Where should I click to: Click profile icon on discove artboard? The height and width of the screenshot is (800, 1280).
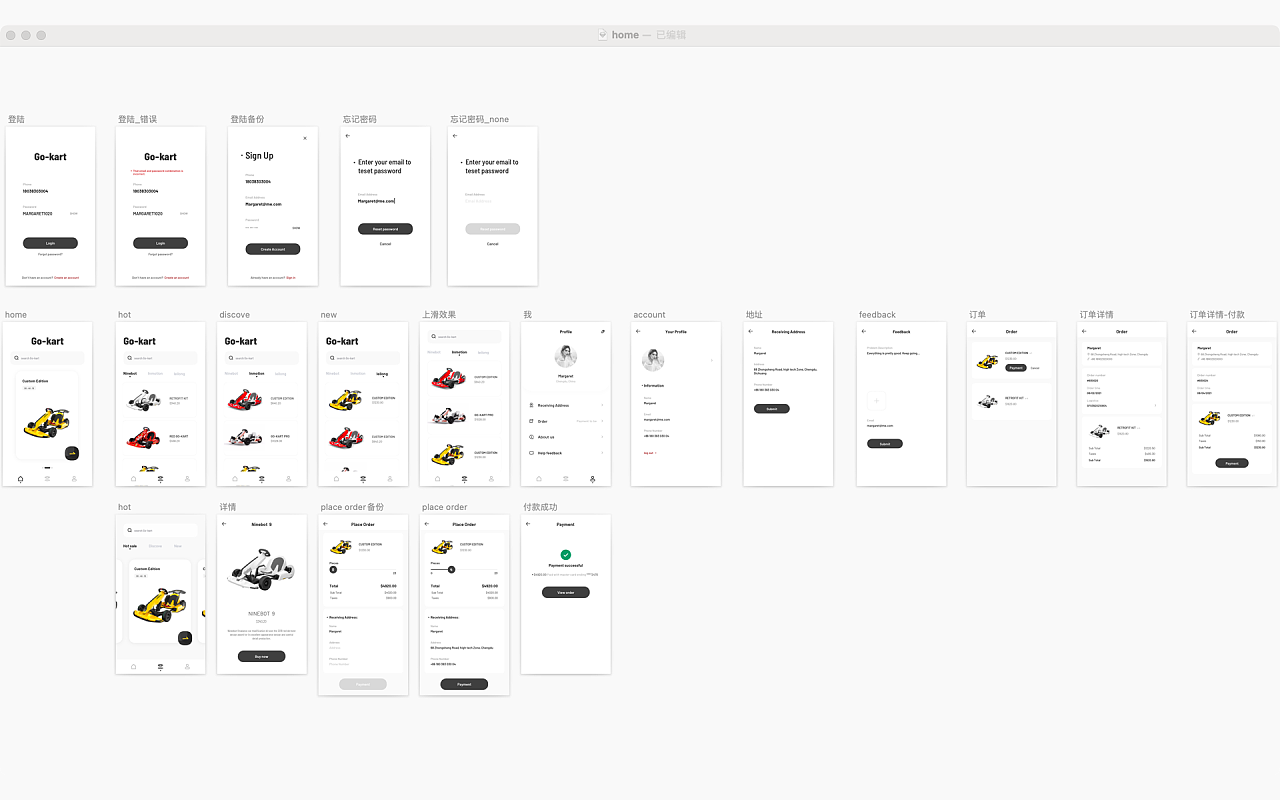click(x=288, y=479)
